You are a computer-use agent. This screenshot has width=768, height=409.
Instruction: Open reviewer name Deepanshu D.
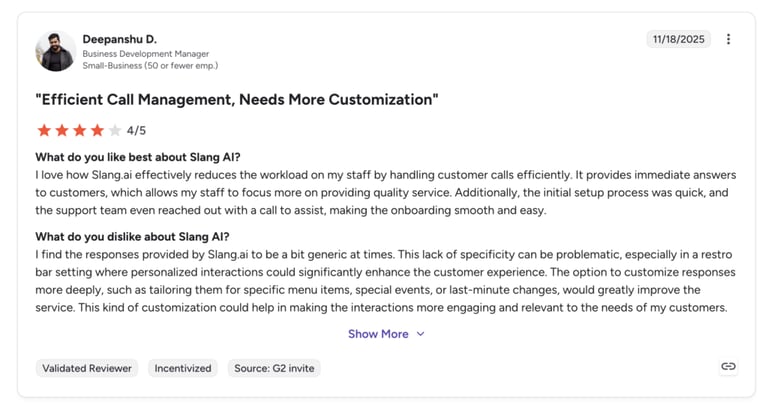click(120, 39)
